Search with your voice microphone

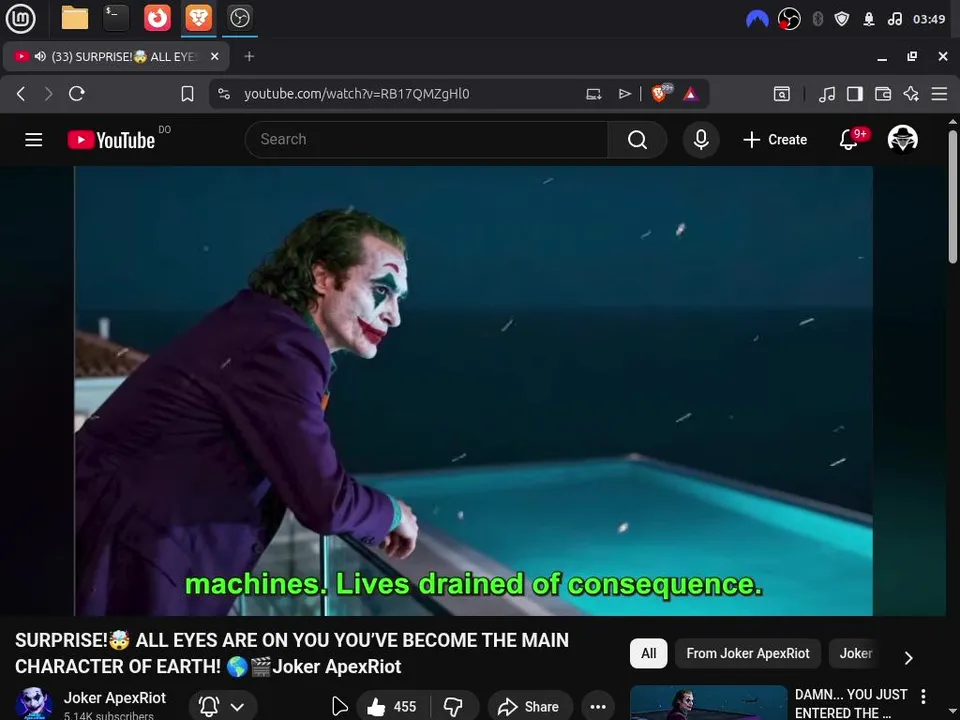pos(701,140)
